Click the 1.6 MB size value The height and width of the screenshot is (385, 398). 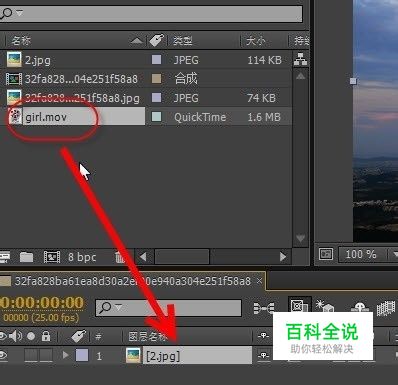pyautogui.click(x=264, y=117)
